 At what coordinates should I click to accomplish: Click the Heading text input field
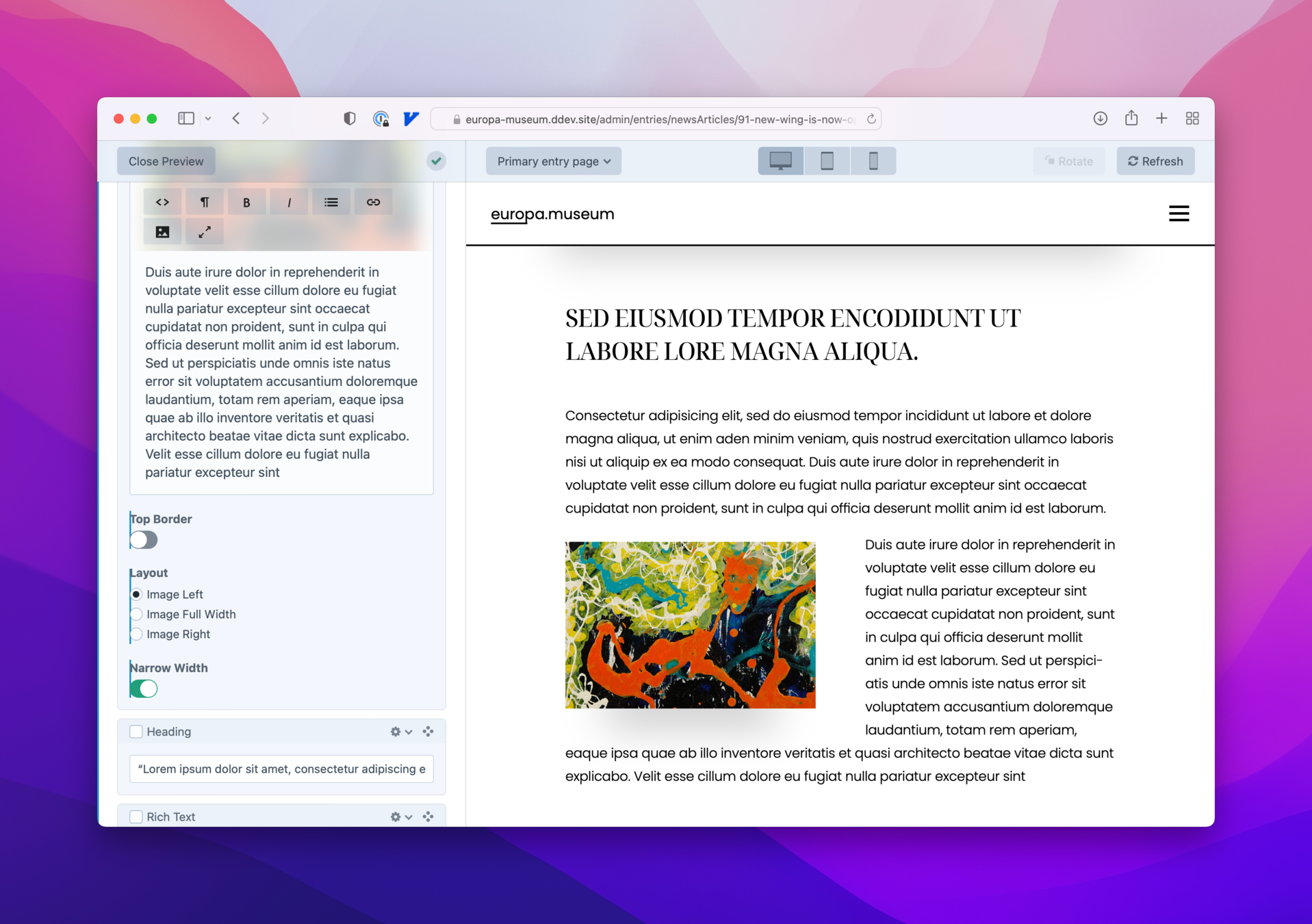pos(281,769)
